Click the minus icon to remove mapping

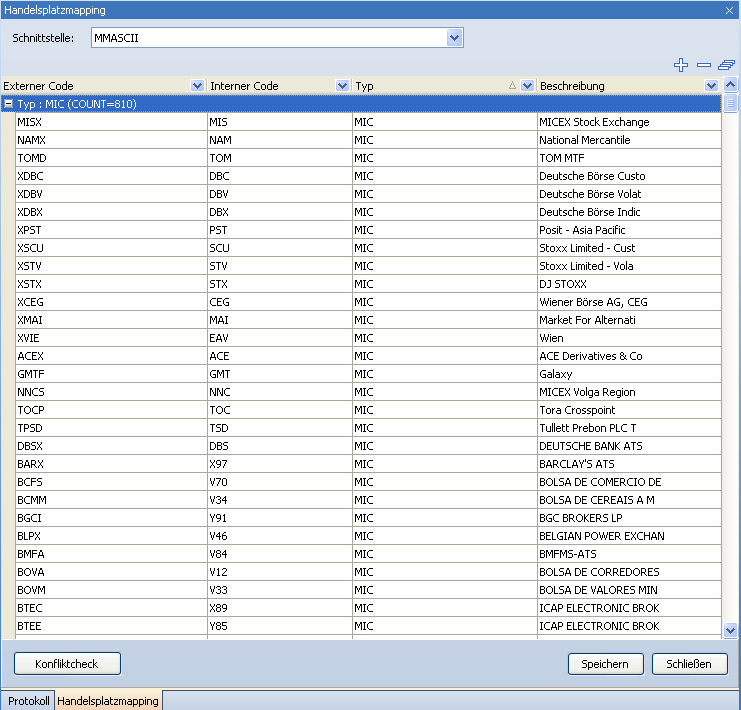704,65
